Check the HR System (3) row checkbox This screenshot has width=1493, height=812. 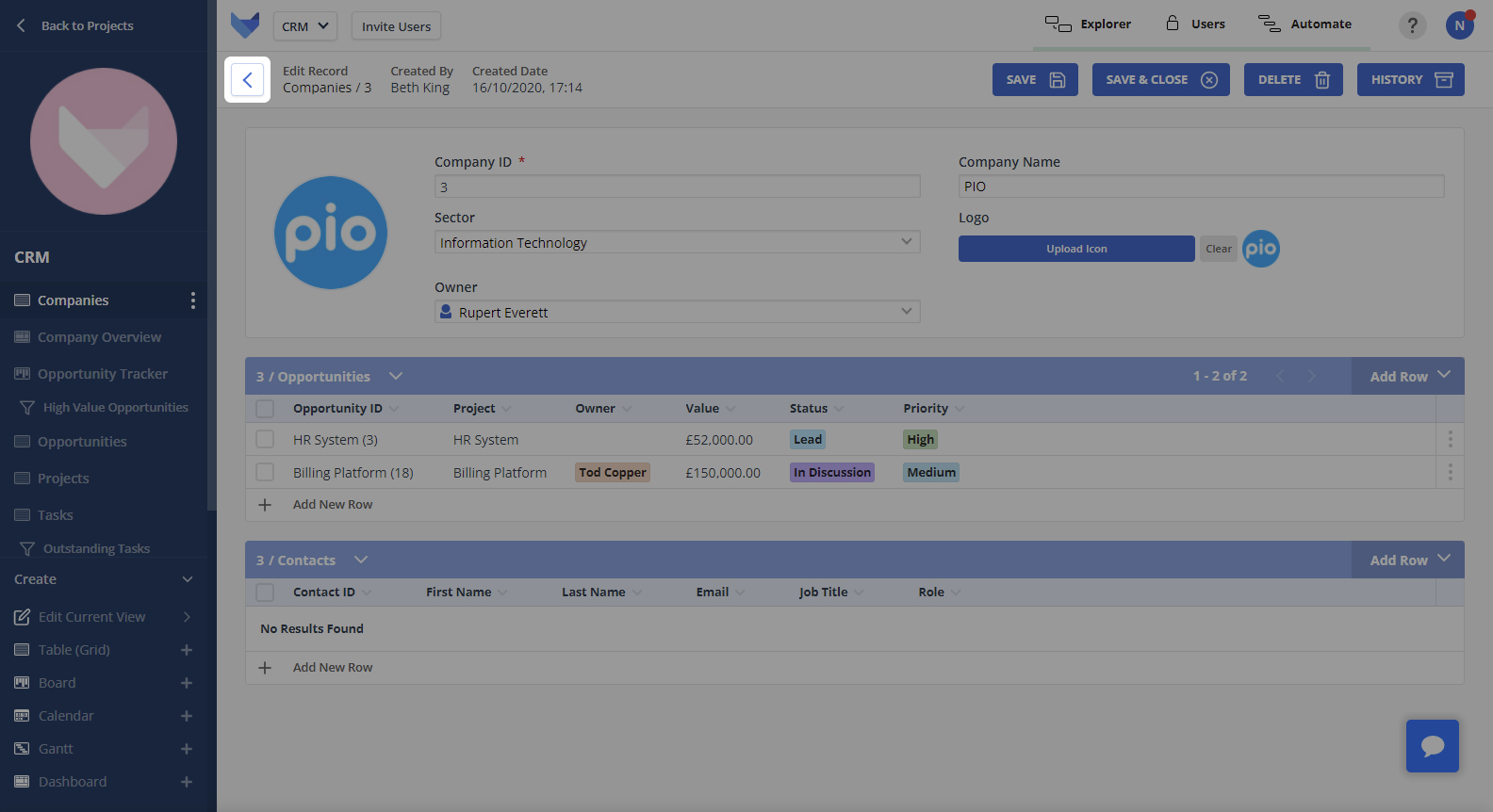click(x=265, y=440)
